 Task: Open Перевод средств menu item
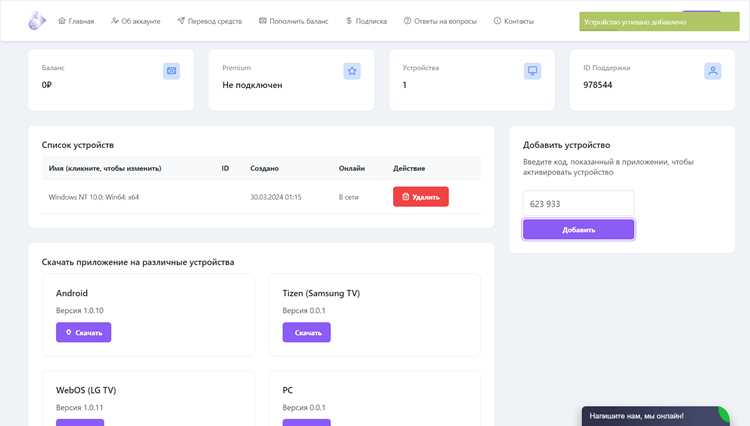210,21
